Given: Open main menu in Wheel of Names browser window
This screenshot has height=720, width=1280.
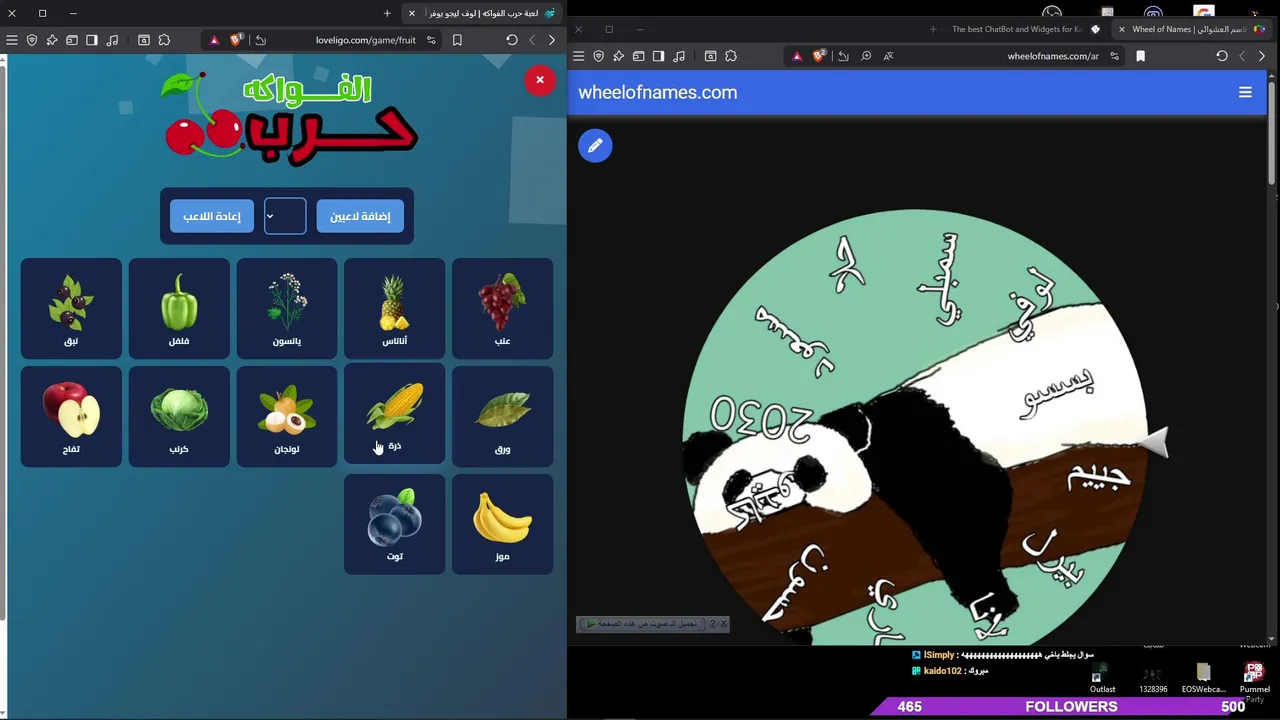Looking at the screenshot, I should coord(578,56).
